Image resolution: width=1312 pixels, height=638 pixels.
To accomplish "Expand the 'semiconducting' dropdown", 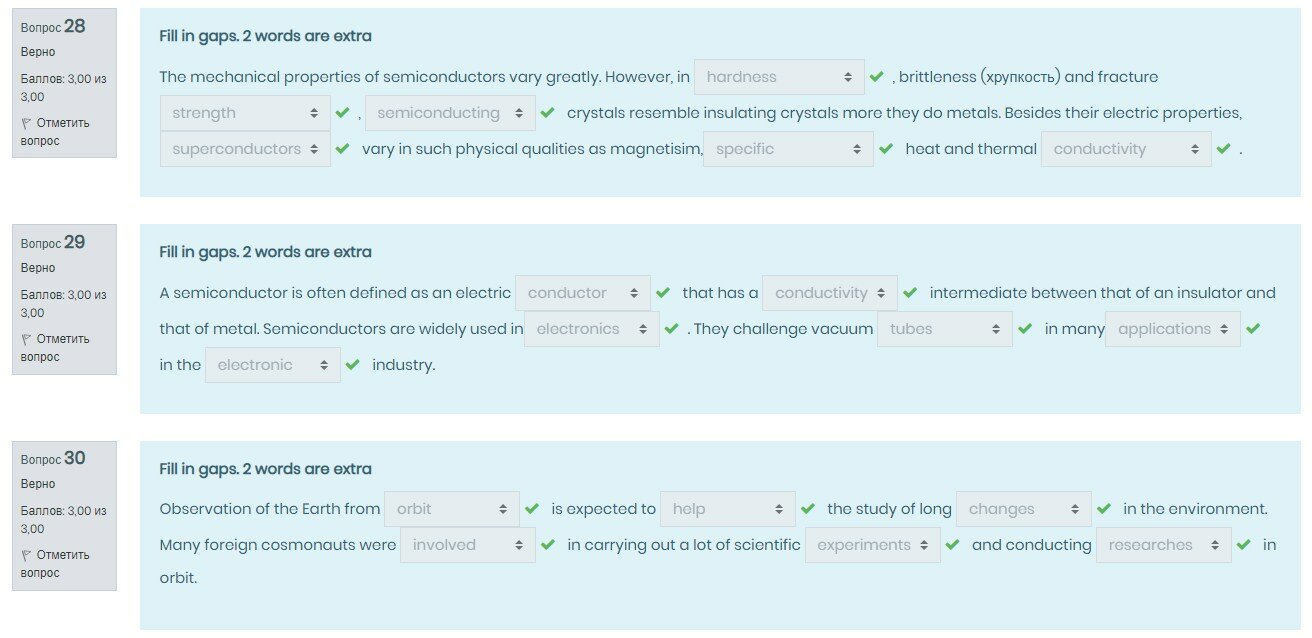I will click(x=450, y=113).
